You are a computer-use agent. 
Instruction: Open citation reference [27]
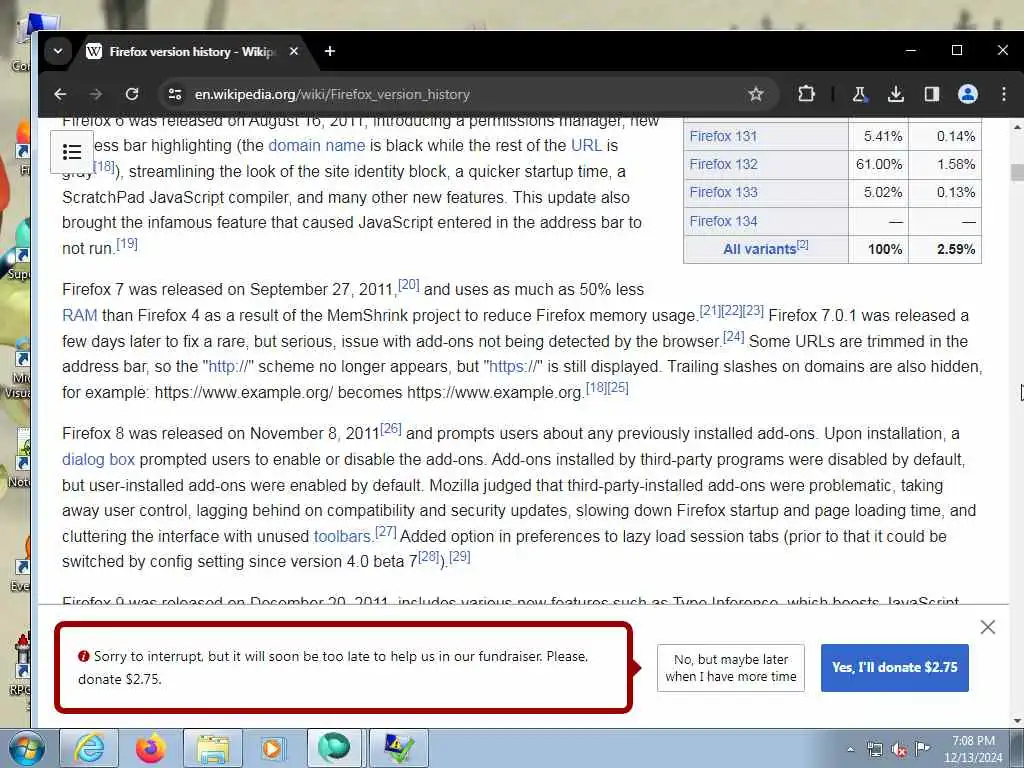coord(386,531)
